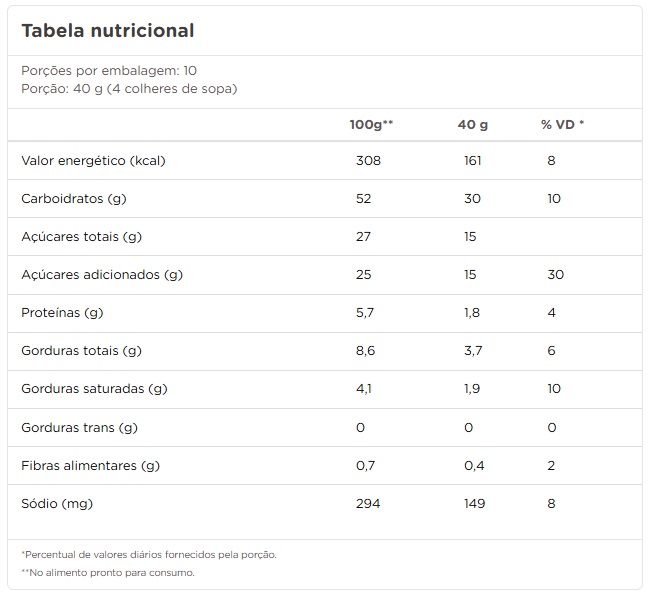The image size is (649, 594).
Task: Click the 100g** column header
Action: coord(371,125)
